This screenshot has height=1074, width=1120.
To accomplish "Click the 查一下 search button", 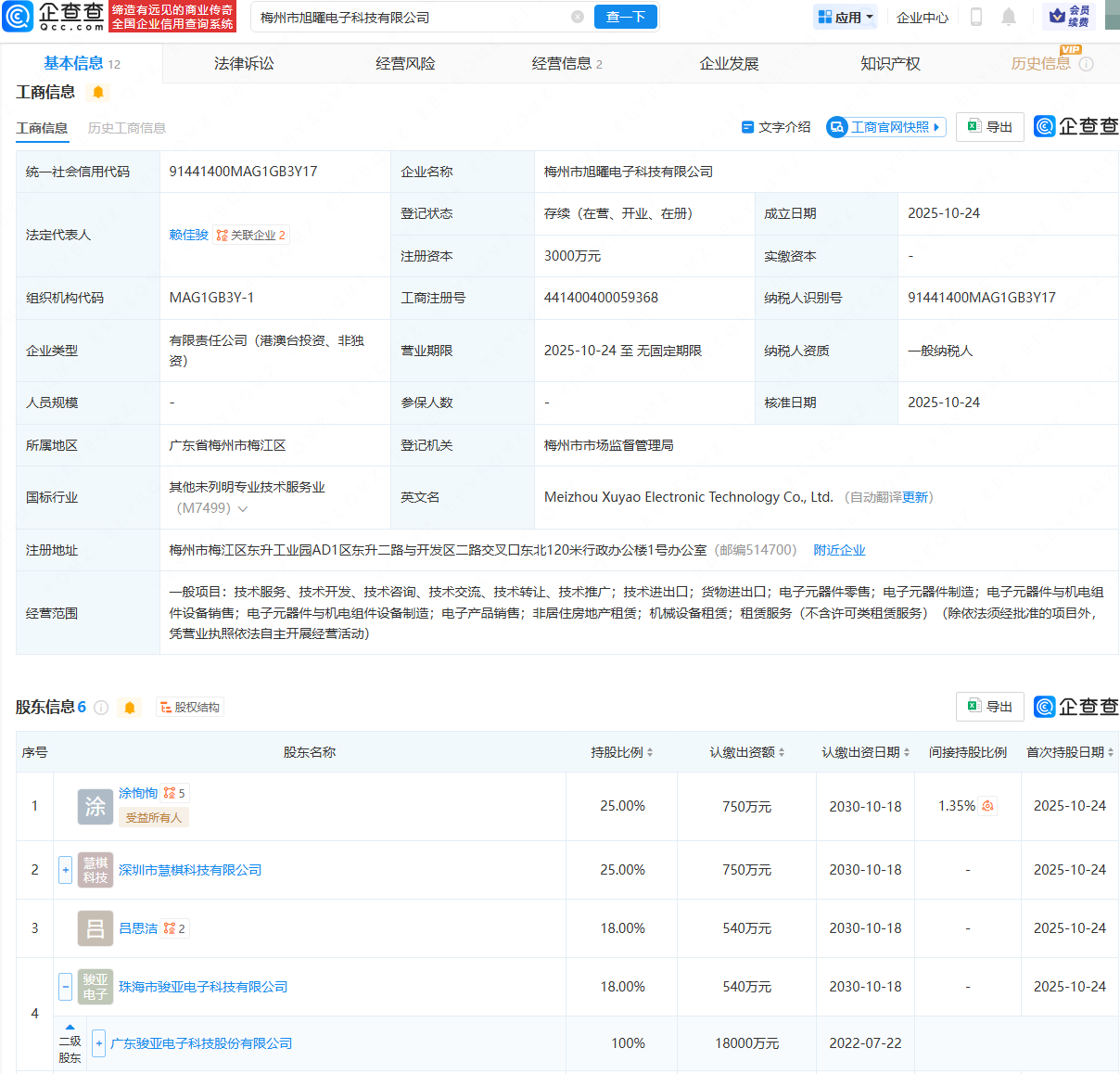I will pyautogui.click(x=625, y=17).
